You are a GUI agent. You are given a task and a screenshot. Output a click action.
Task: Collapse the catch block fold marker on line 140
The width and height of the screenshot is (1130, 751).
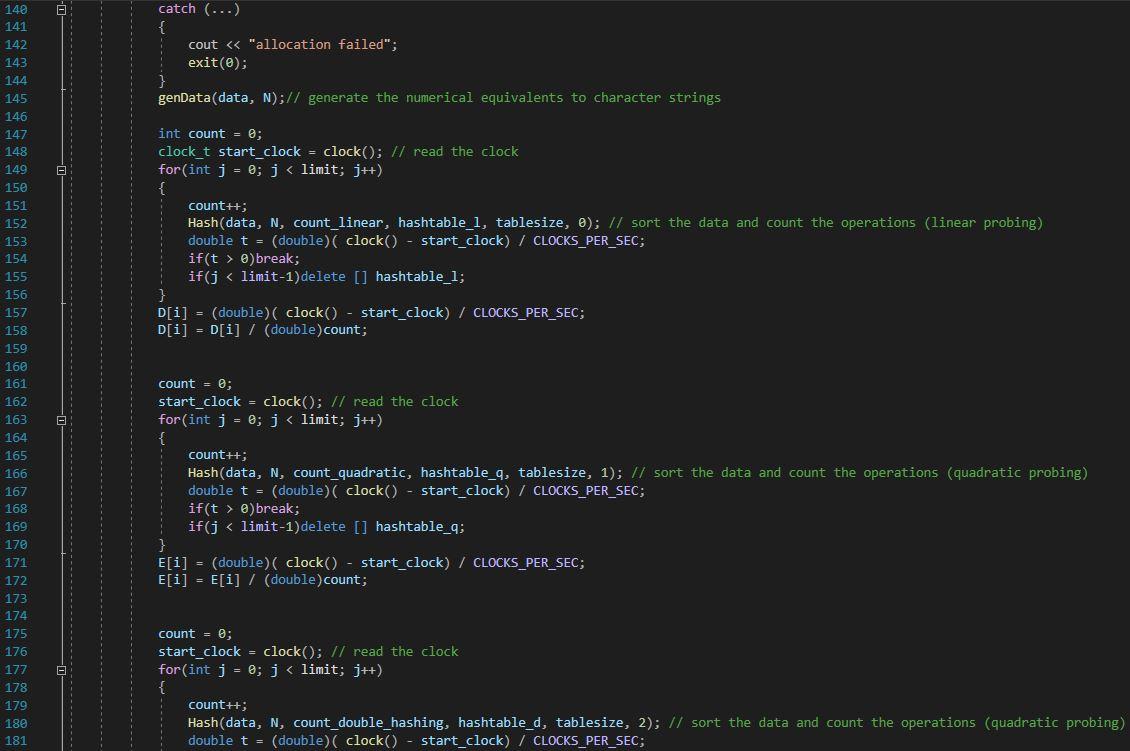point(60,8)
